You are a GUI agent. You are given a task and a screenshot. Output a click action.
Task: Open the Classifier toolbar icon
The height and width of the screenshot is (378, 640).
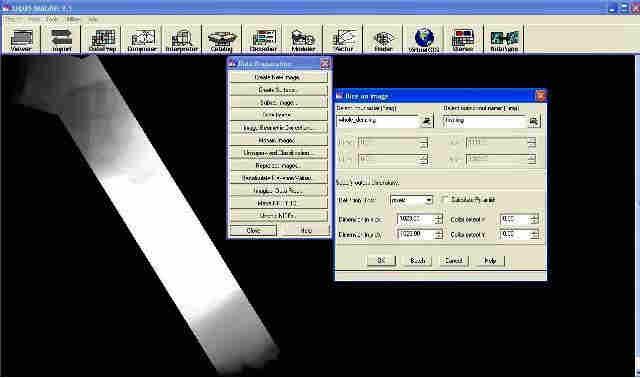click(263, 39)
